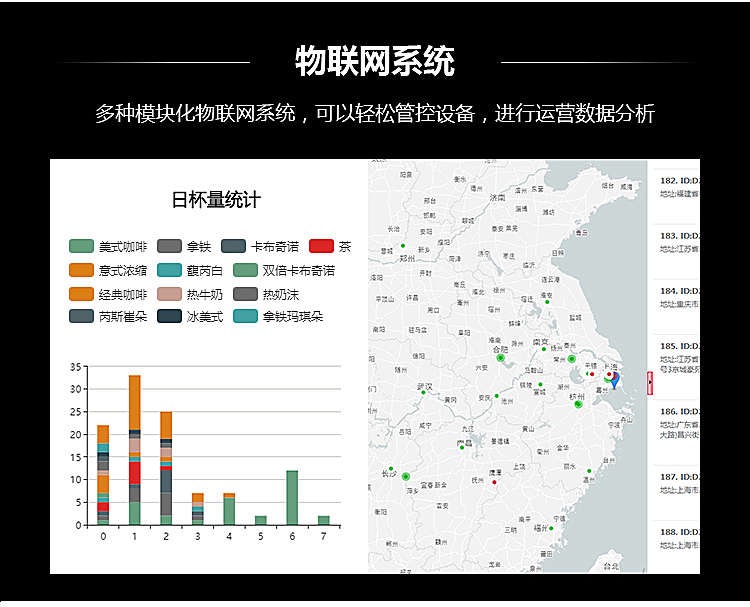Click the stacked bar at hour 3

[x=198, y=509]
